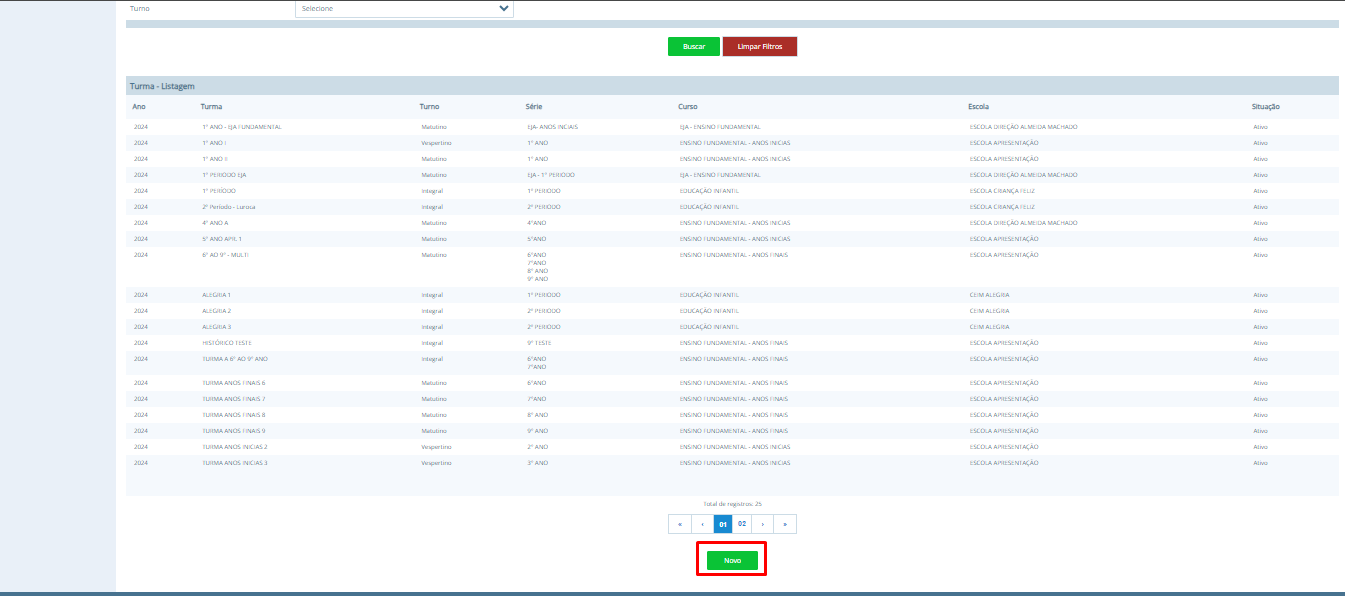The width and height of the screenshot is (1345, 596).
Task: Click 'ENSINO FUNDAMENTAL - ANOS FINAIS' in '6º AO 9º - MULTI' row
Action: [x=733, y=255]
